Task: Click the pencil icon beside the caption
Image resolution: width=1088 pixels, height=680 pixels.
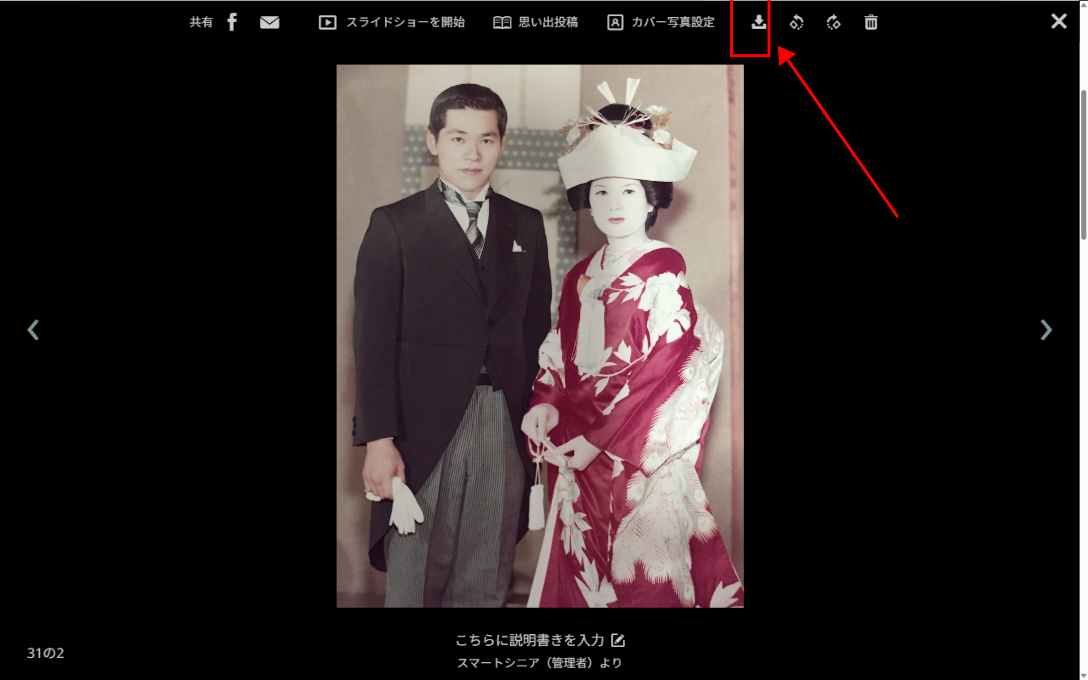Action: 618,640
